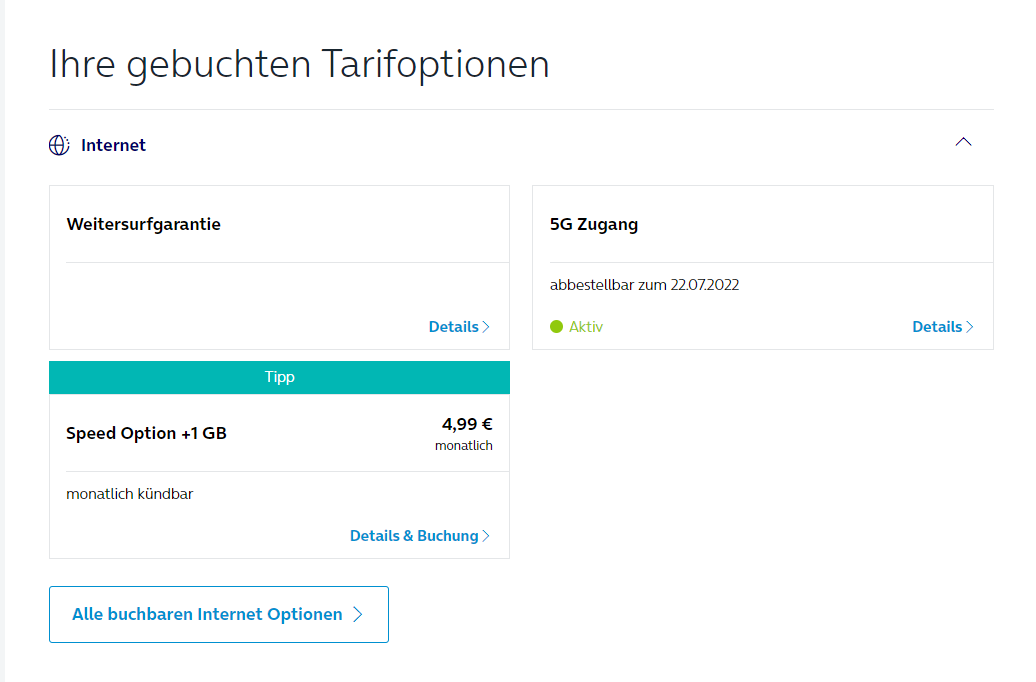Viewport: 1036px width, 682px height.
Task: Click the arrow icon next to Weitersurfgarantie Details
Action: [x=486, y=326]
